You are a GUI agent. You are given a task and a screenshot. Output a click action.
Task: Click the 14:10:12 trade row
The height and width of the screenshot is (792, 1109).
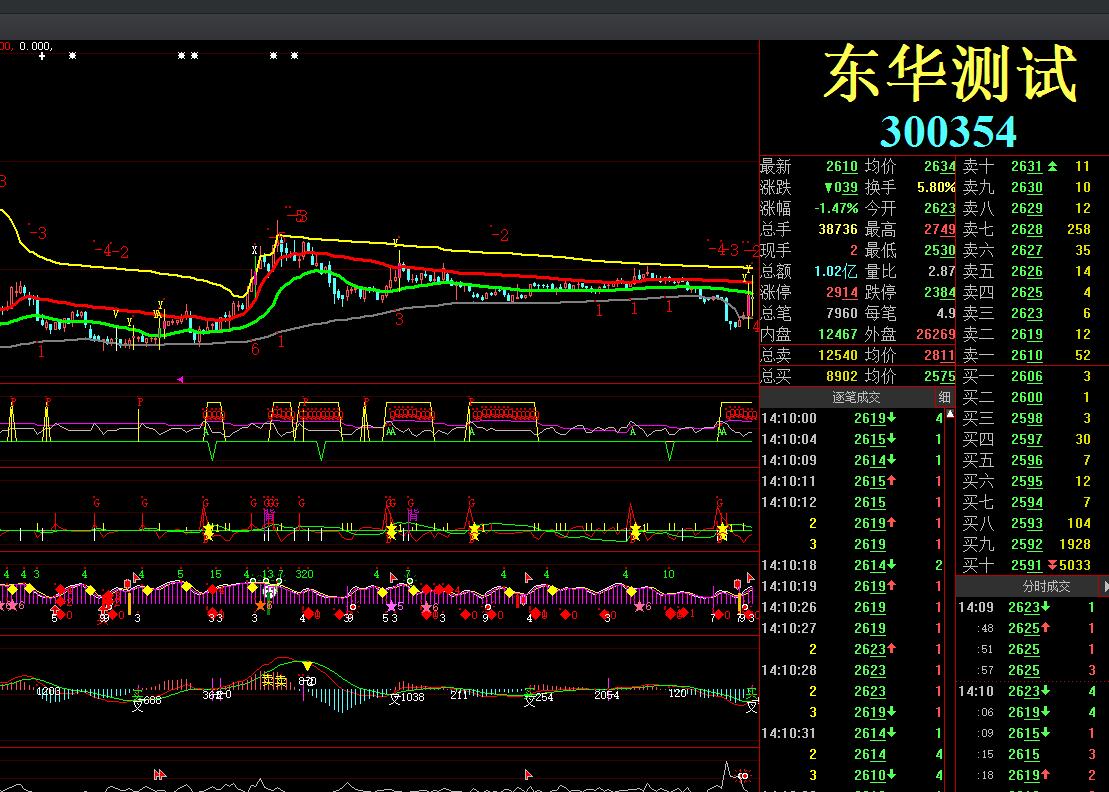coord(853,502)
